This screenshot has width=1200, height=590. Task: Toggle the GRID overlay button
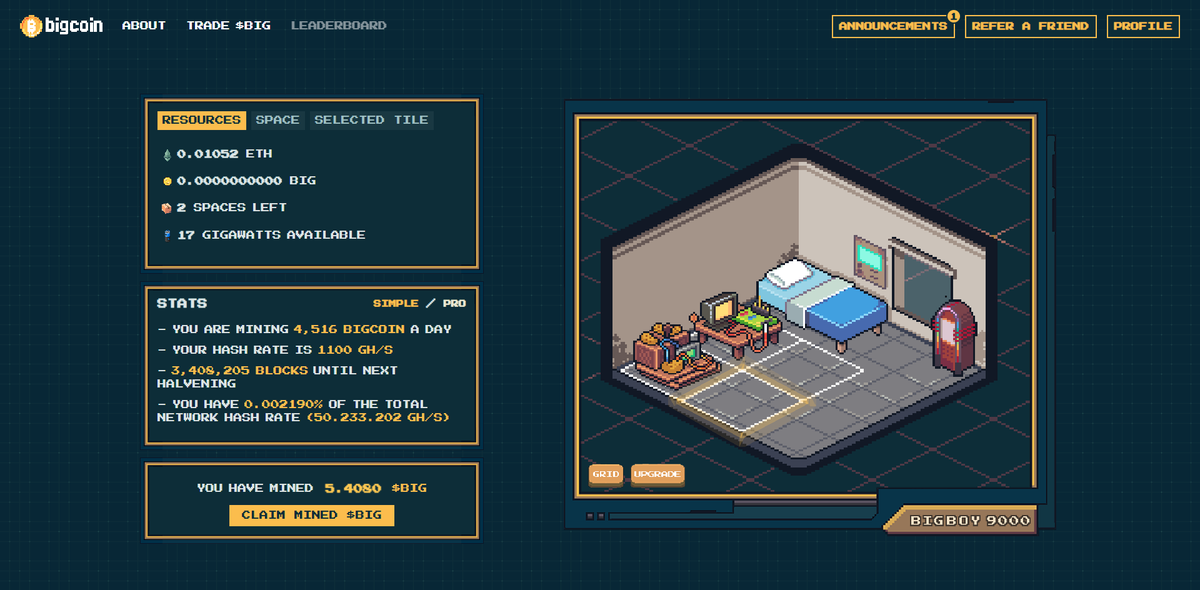[x=606, y=474]
